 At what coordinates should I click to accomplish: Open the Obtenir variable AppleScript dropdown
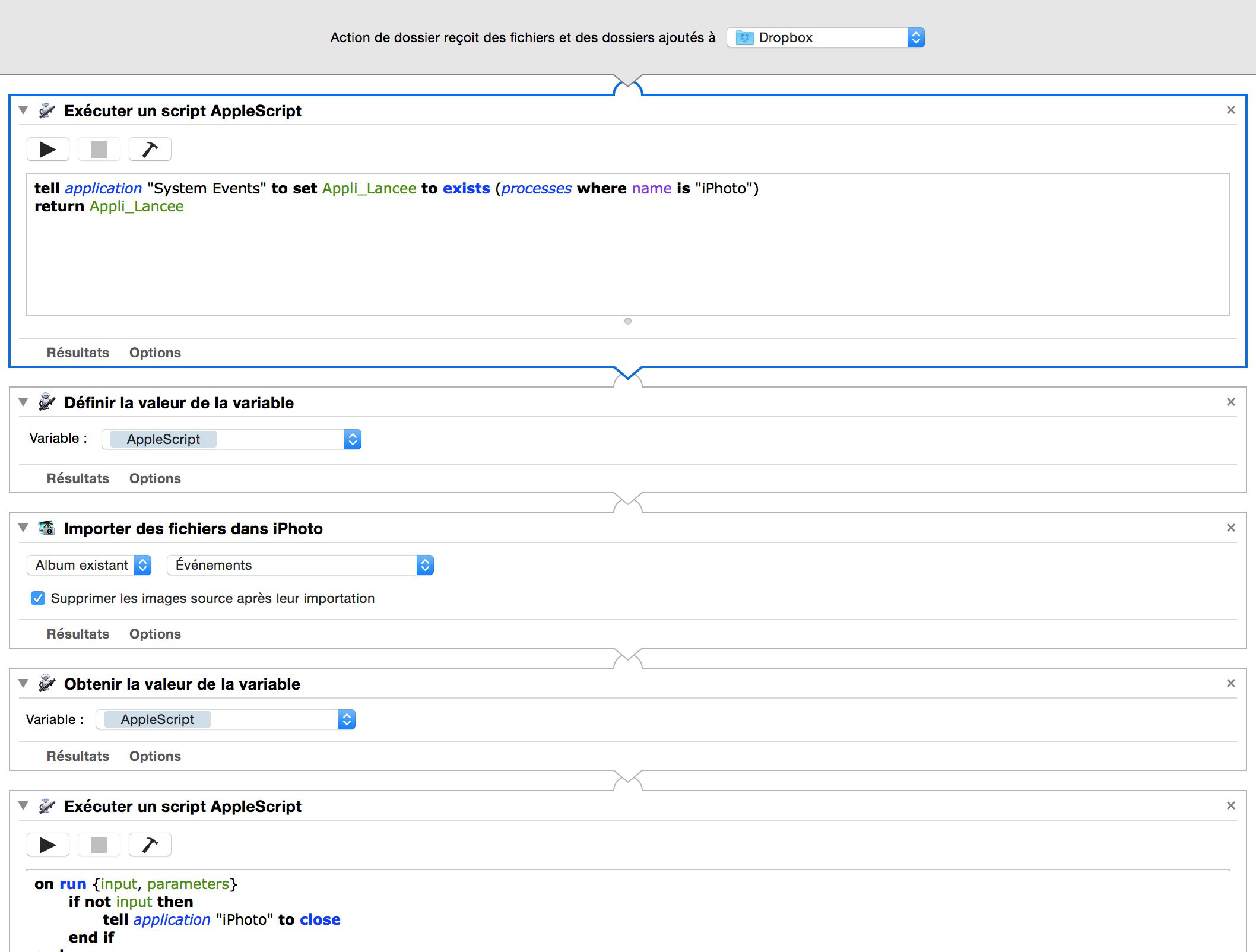pos(226,719)
